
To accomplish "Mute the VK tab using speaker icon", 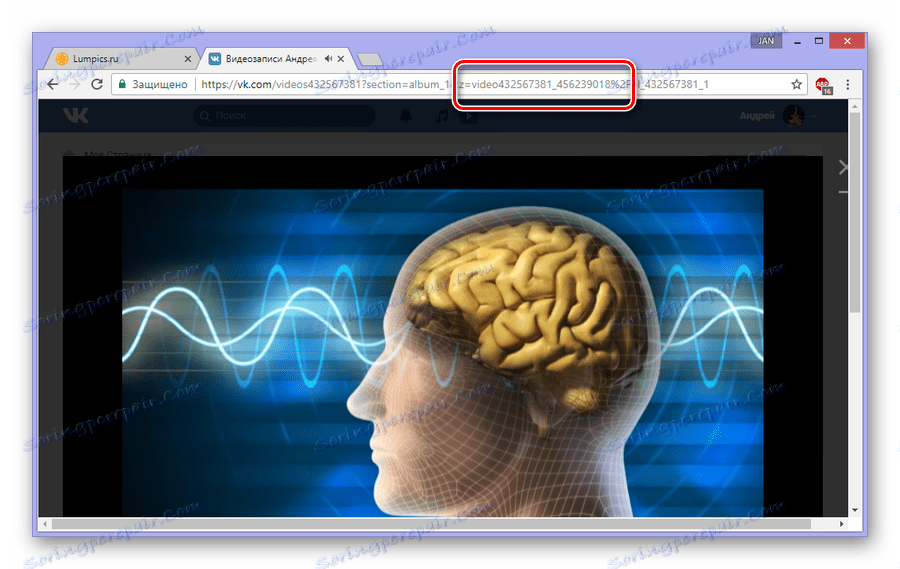I will coord(328,59).
